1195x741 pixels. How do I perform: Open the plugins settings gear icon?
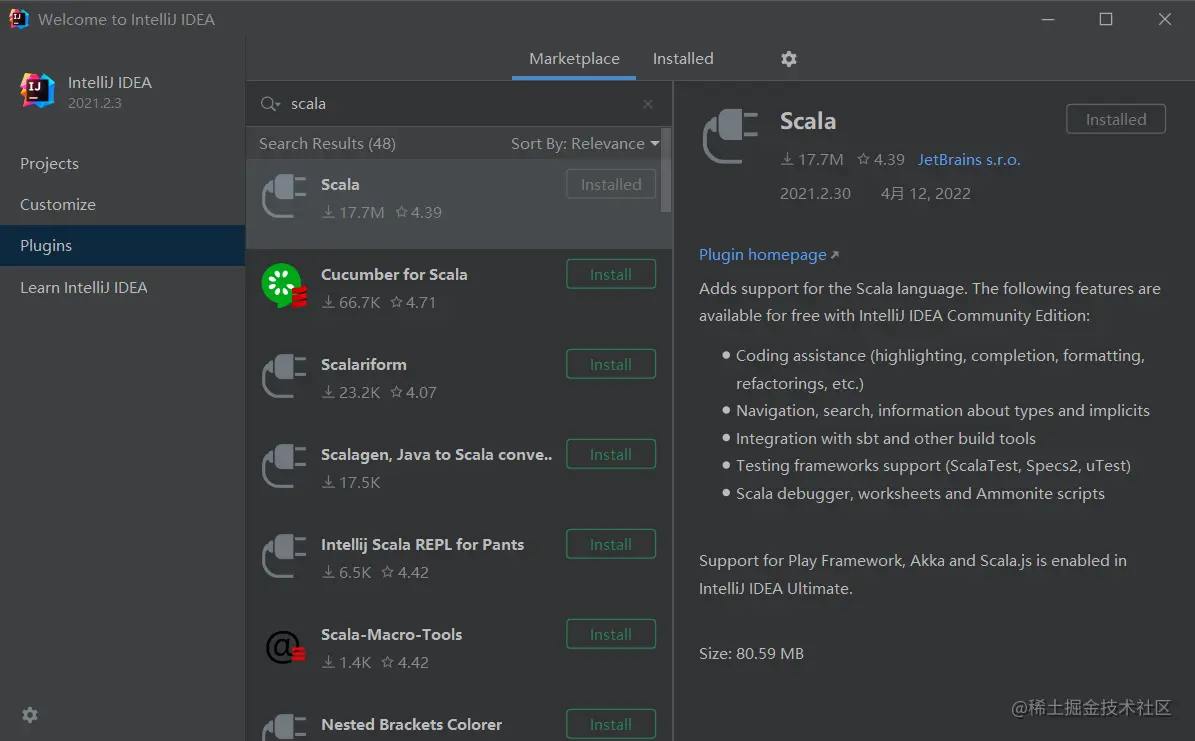[x=789, y=59]
